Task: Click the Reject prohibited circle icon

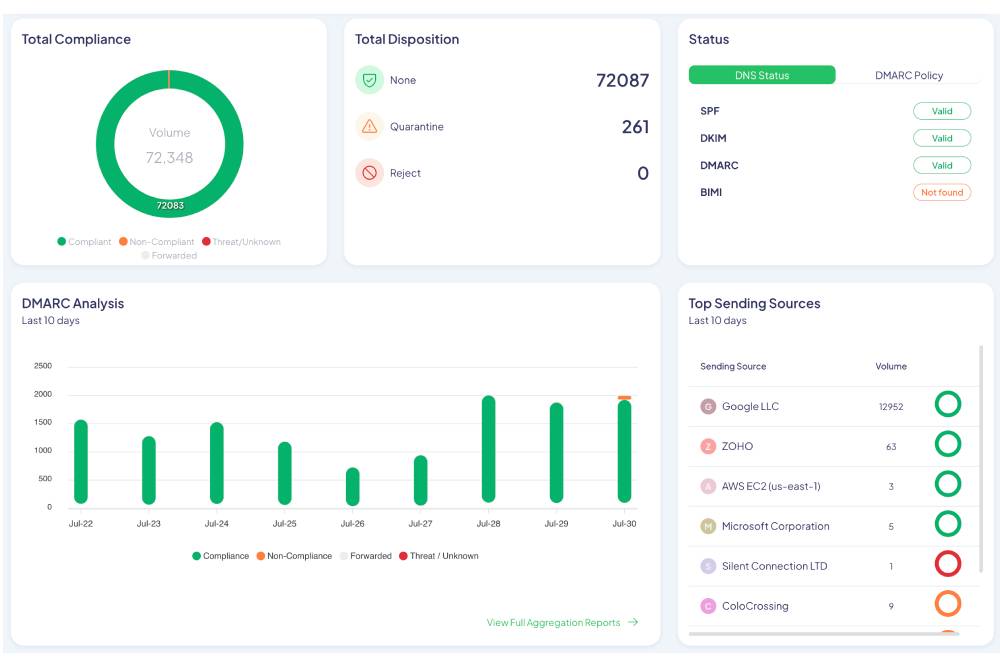Action: coord(369,173)
